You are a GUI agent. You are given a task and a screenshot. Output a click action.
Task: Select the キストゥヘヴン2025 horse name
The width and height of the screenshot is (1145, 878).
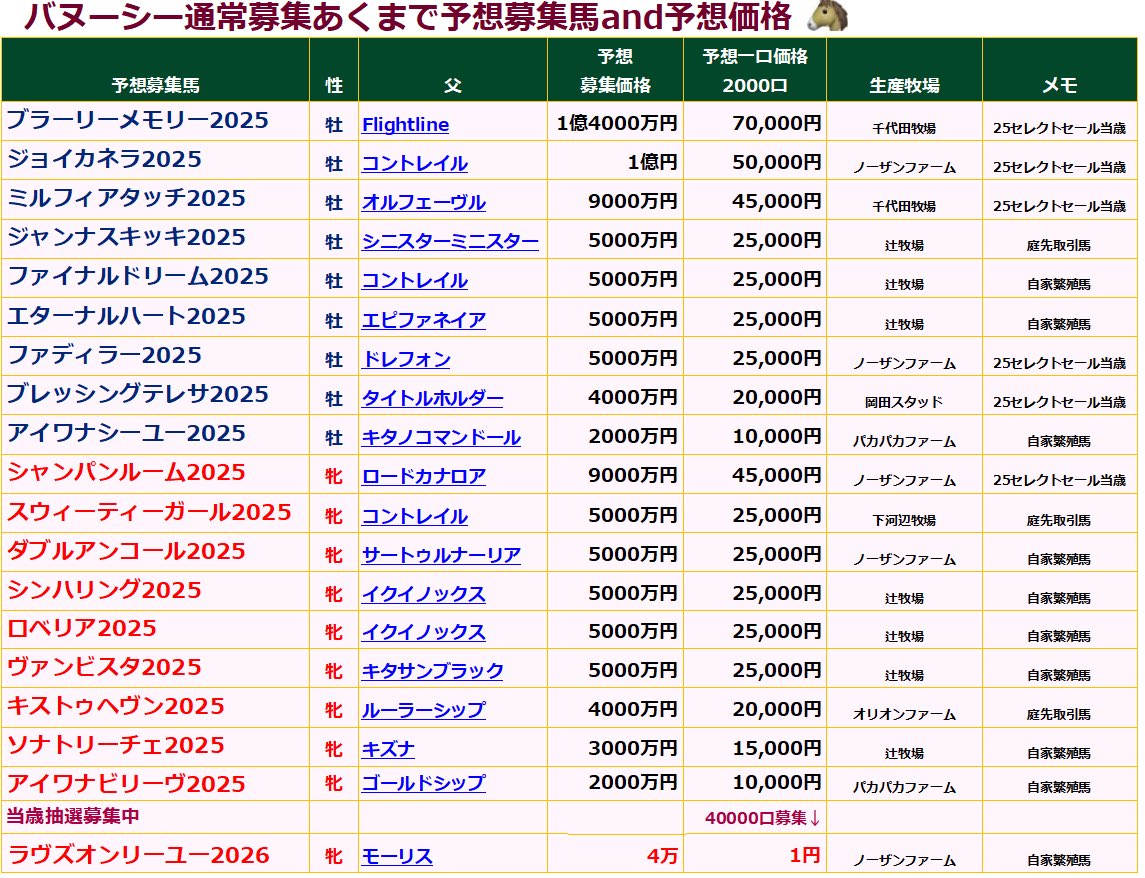tap(115, 706)
